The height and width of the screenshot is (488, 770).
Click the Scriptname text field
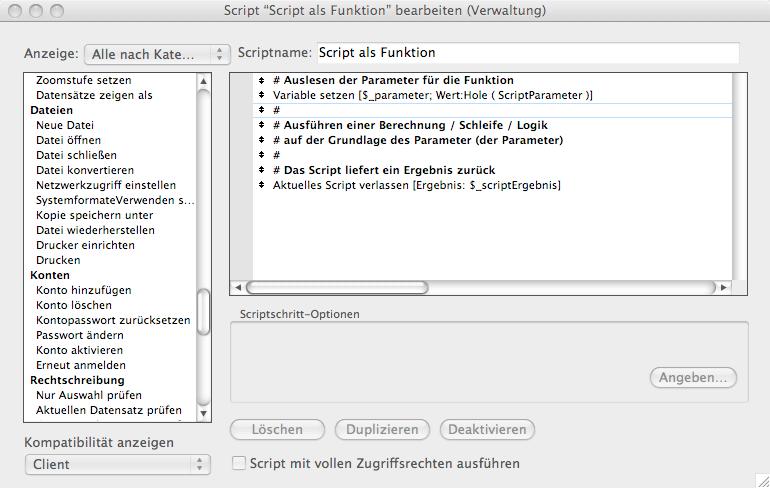click(x=526, y=52)
